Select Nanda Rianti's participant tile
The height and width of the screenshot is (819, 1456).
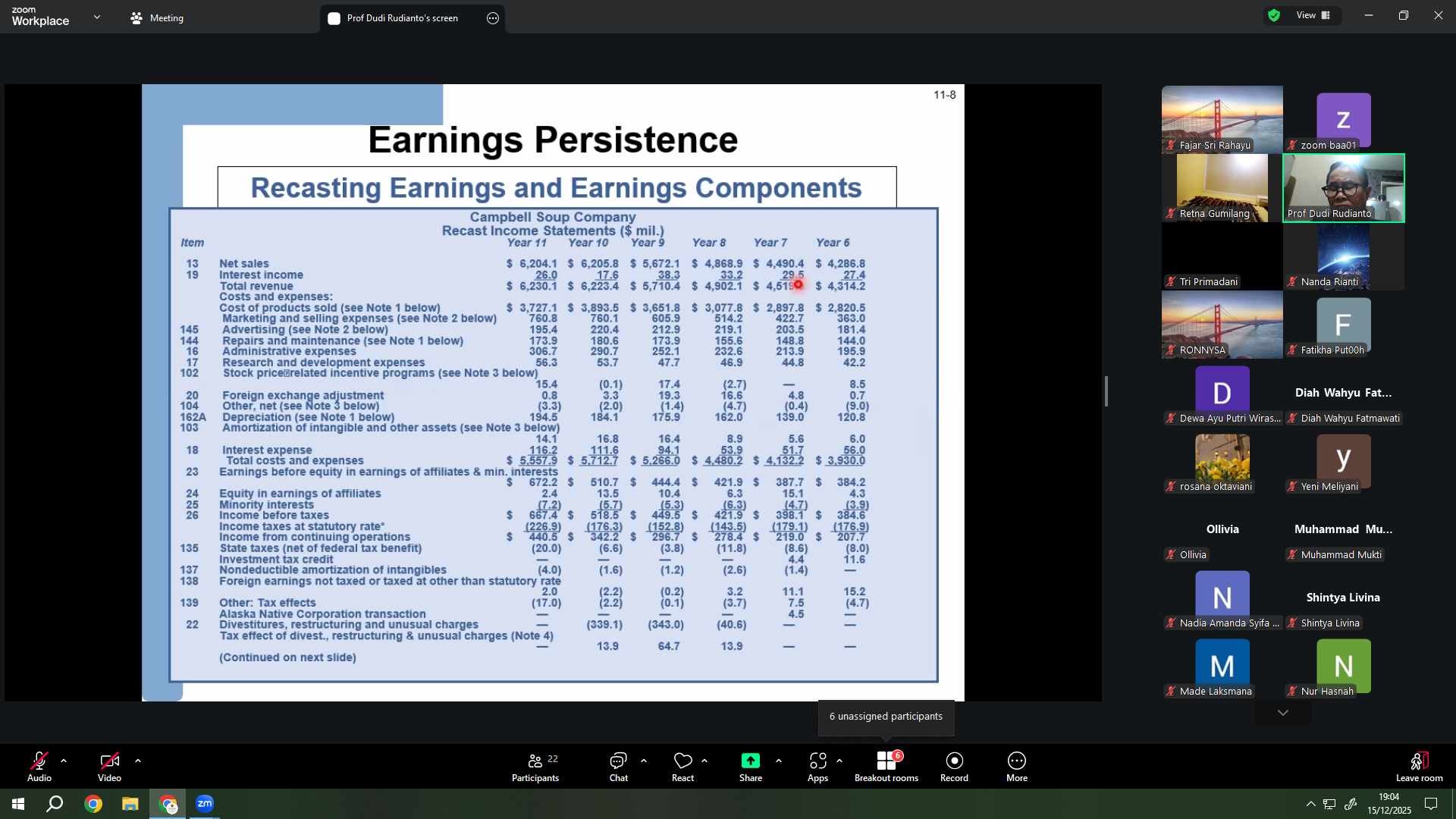click(x=1344, y=256)
